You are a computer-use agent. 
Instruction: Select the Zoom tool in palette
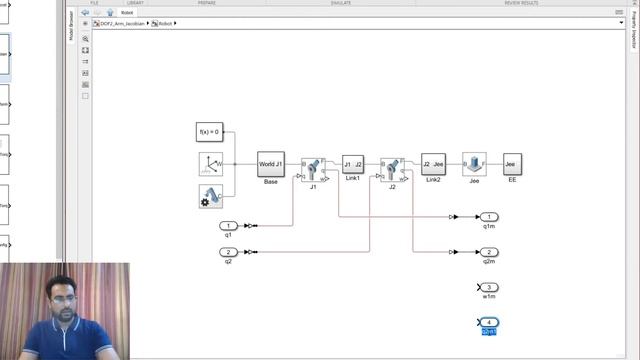tap(85, 39)
